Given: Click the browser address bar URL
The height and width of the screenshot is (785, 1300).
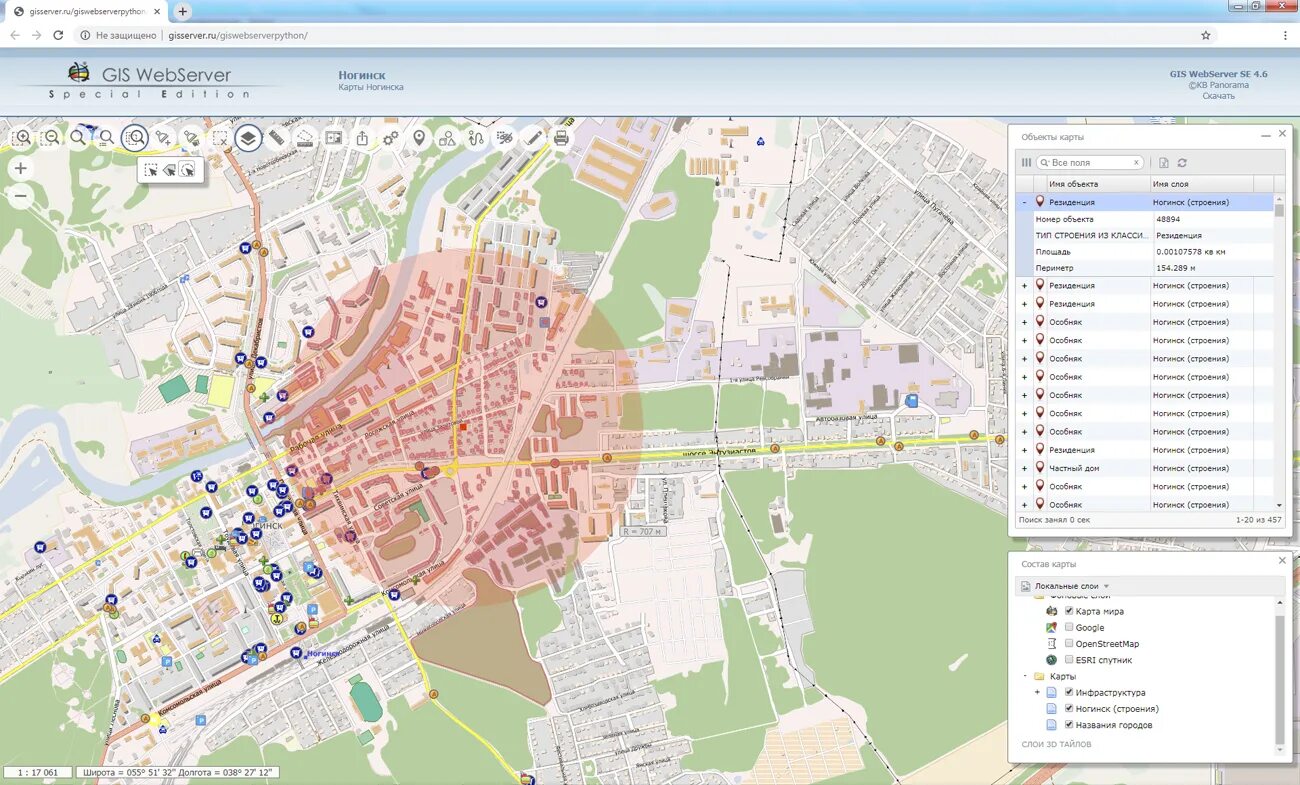Looking at the screenshot, I should (238, 35).
